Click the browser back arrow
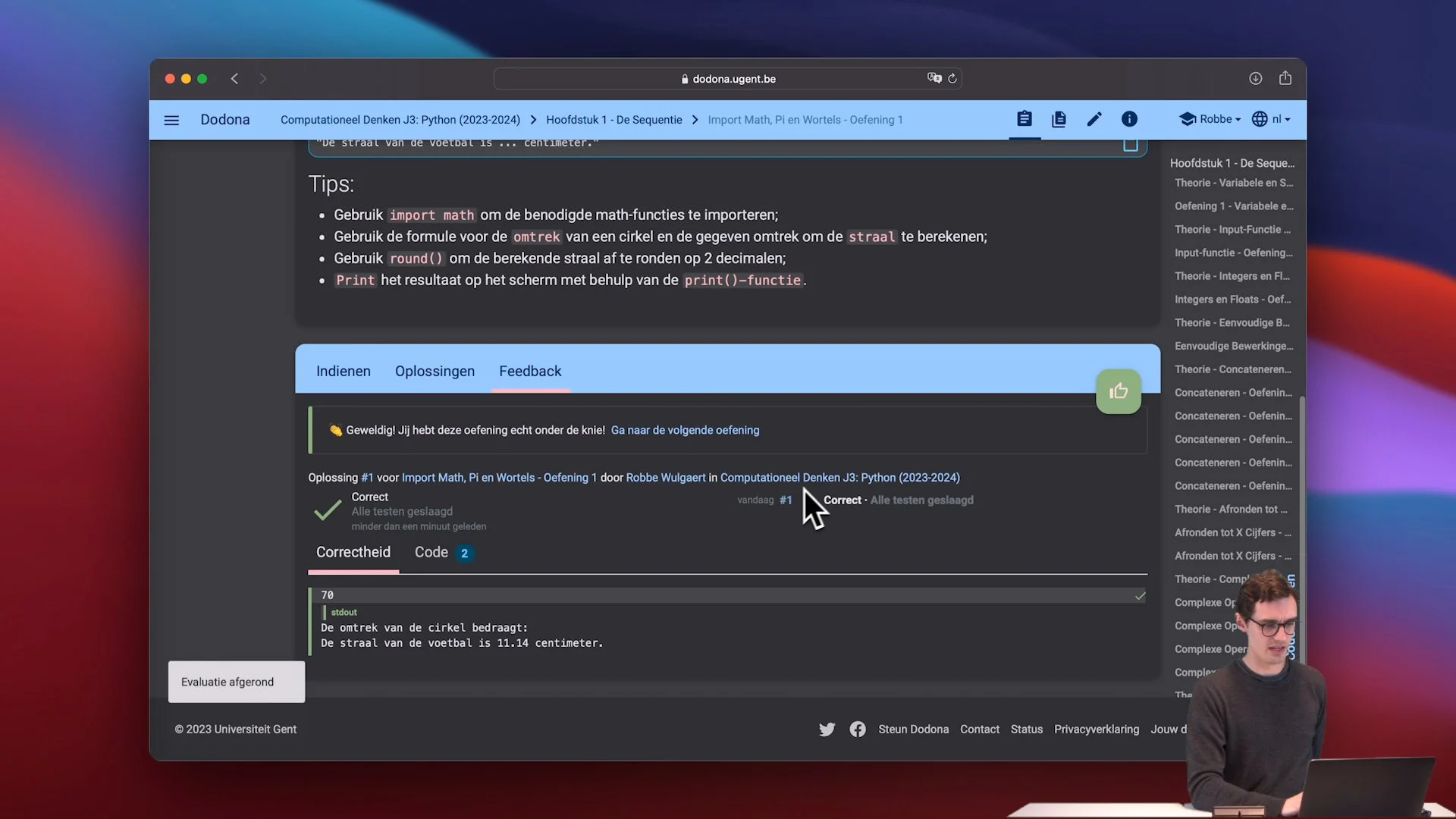Screen dimensions: 1456x819 pos(235,78)
